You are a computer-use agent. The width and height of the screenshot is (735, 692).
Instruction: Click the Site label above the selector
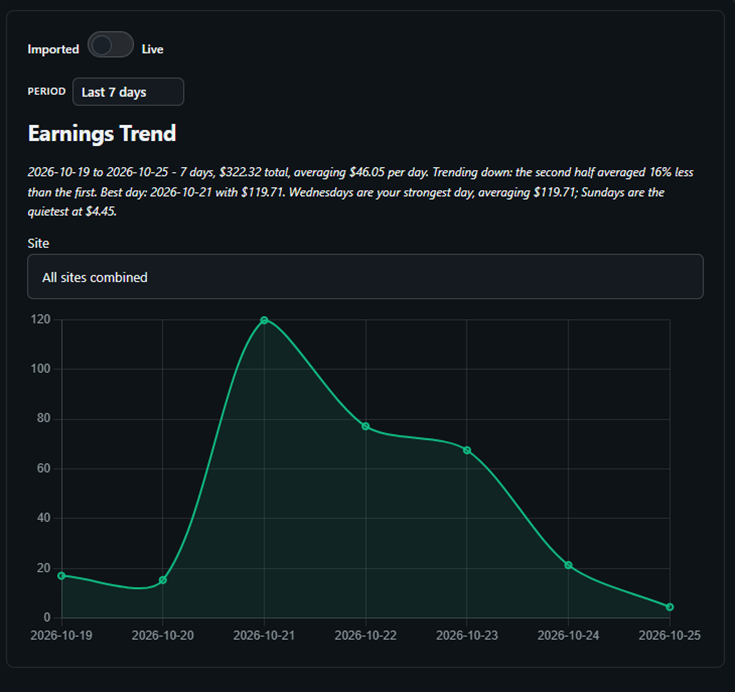(x=38, y=243)
